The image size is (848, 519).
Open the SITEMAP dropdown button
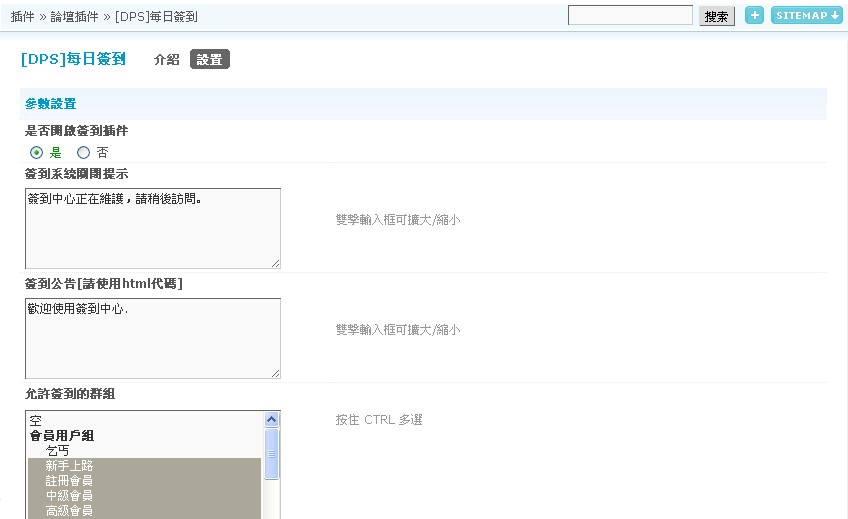[806, 15]
